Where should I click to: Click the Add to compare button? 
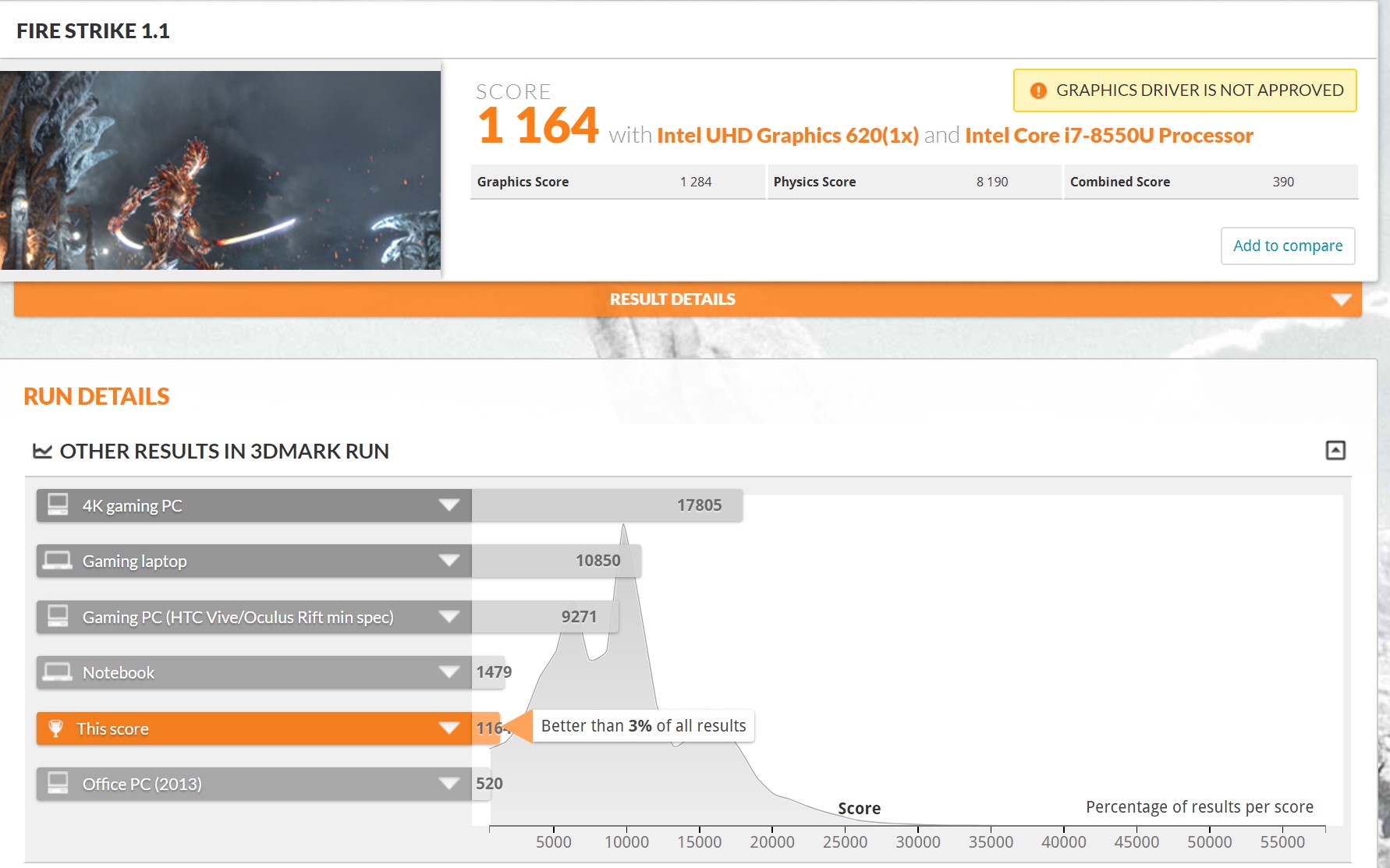1288,246
